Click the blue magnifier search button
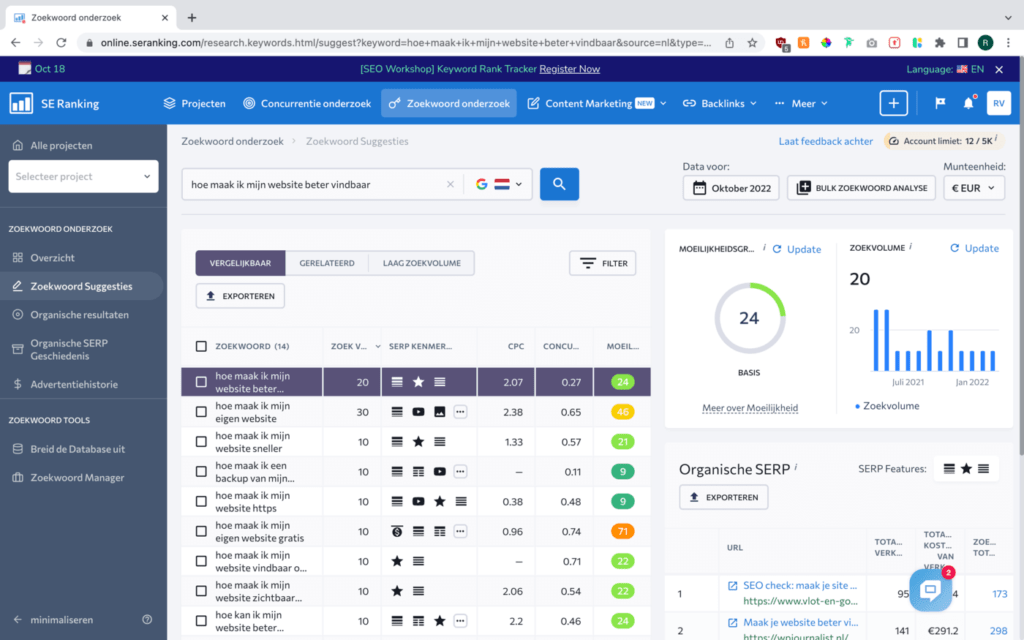 [x=559, y=184]
